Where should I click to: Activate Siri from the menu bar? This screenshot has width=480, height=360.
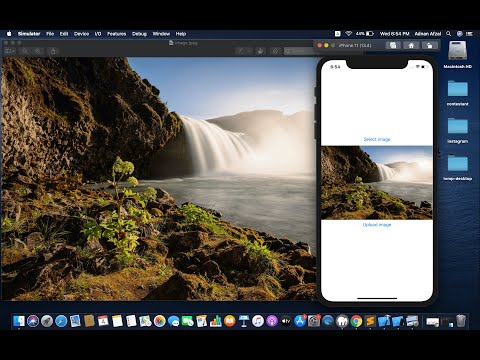tap(459, 34)
